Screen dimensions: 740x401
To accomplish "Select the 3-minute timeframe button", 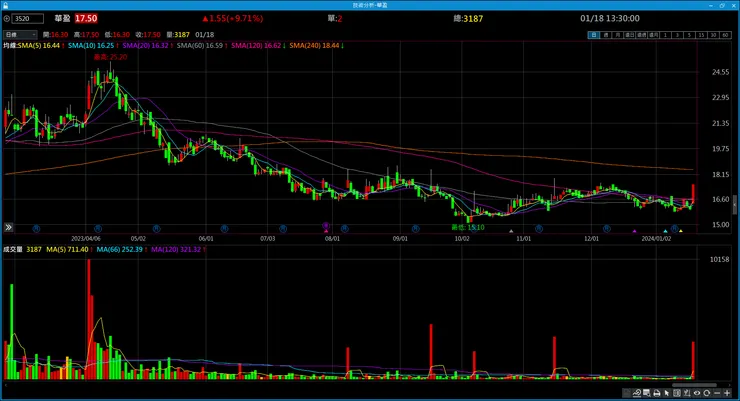I will [x=677, y=35].
